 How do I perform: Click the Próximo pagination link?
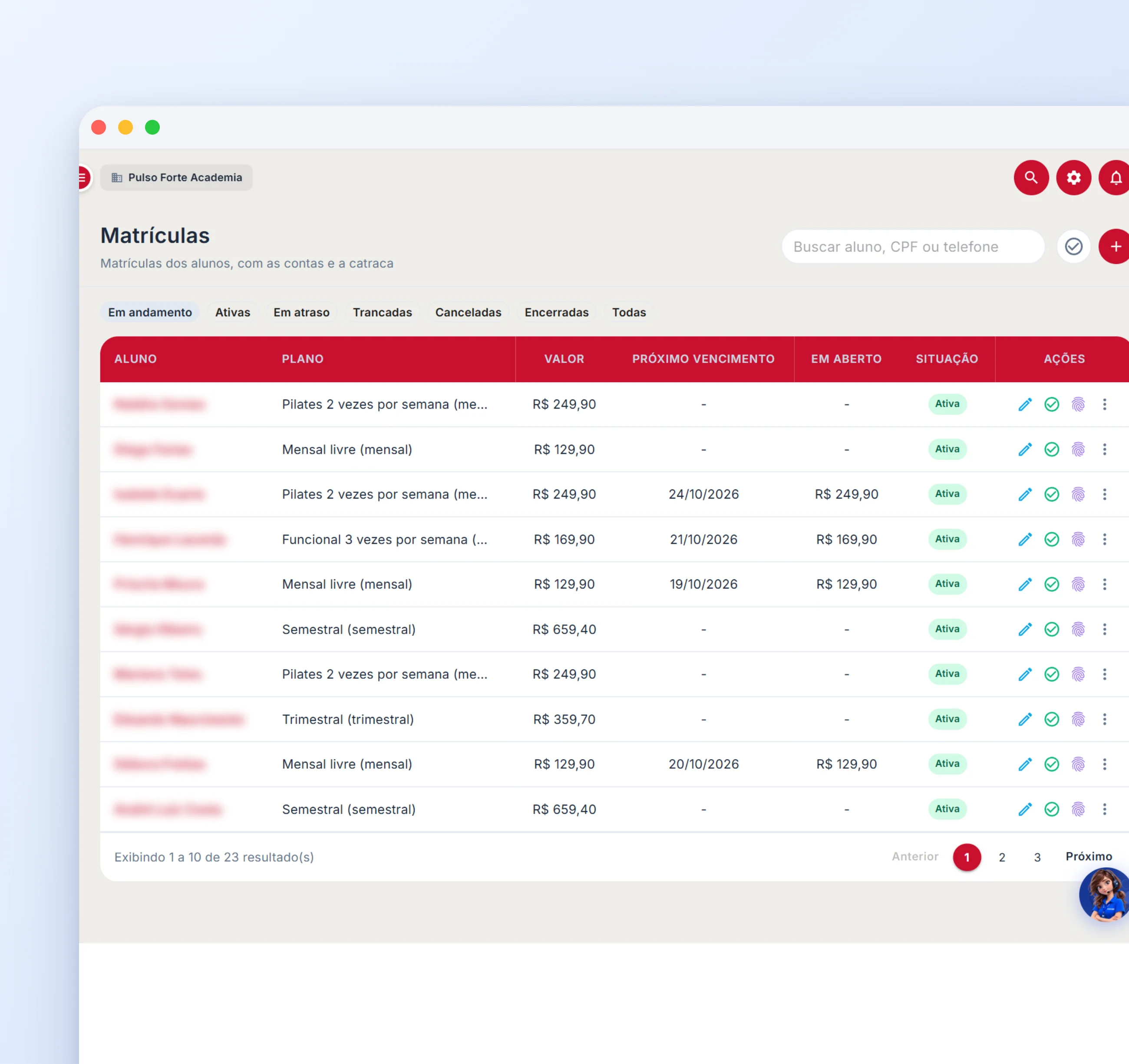pyautogui.click(x=1089, y=857)
